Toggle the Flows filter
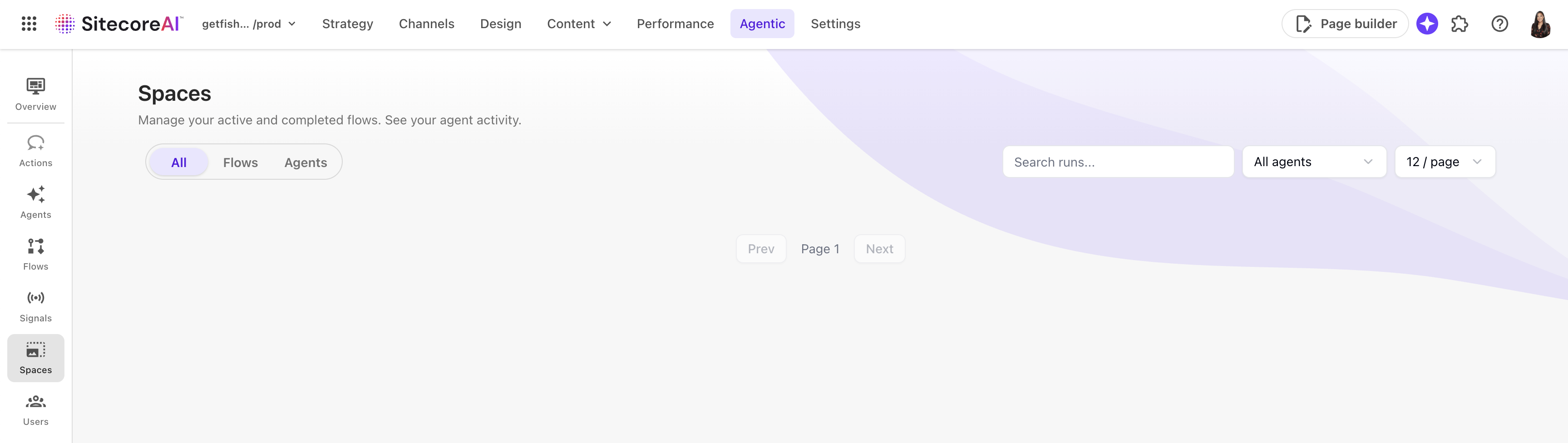This screenshot has width=1568, height=443. point(241,162)
